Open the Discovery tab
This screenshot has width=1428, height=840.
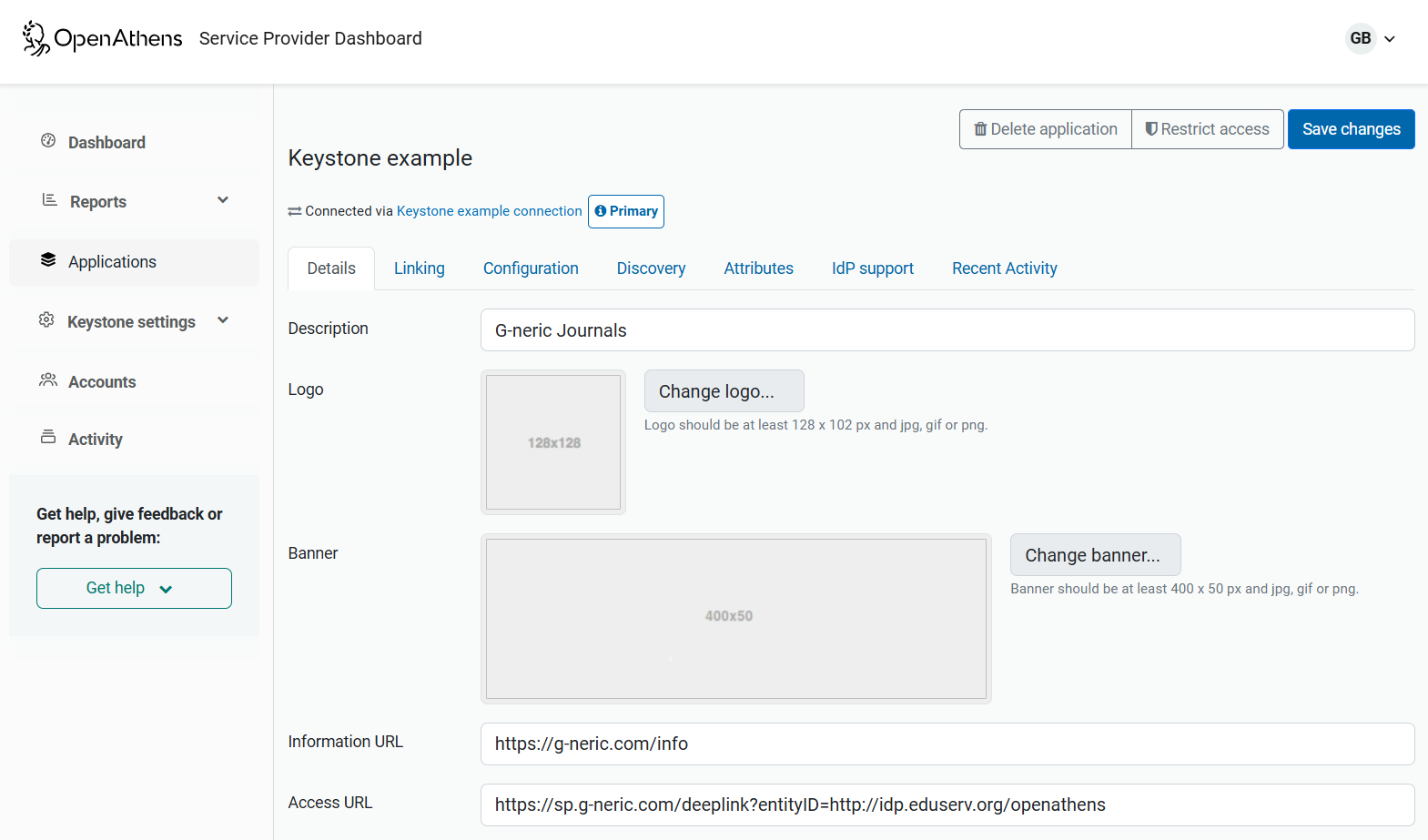click(651, 268)
